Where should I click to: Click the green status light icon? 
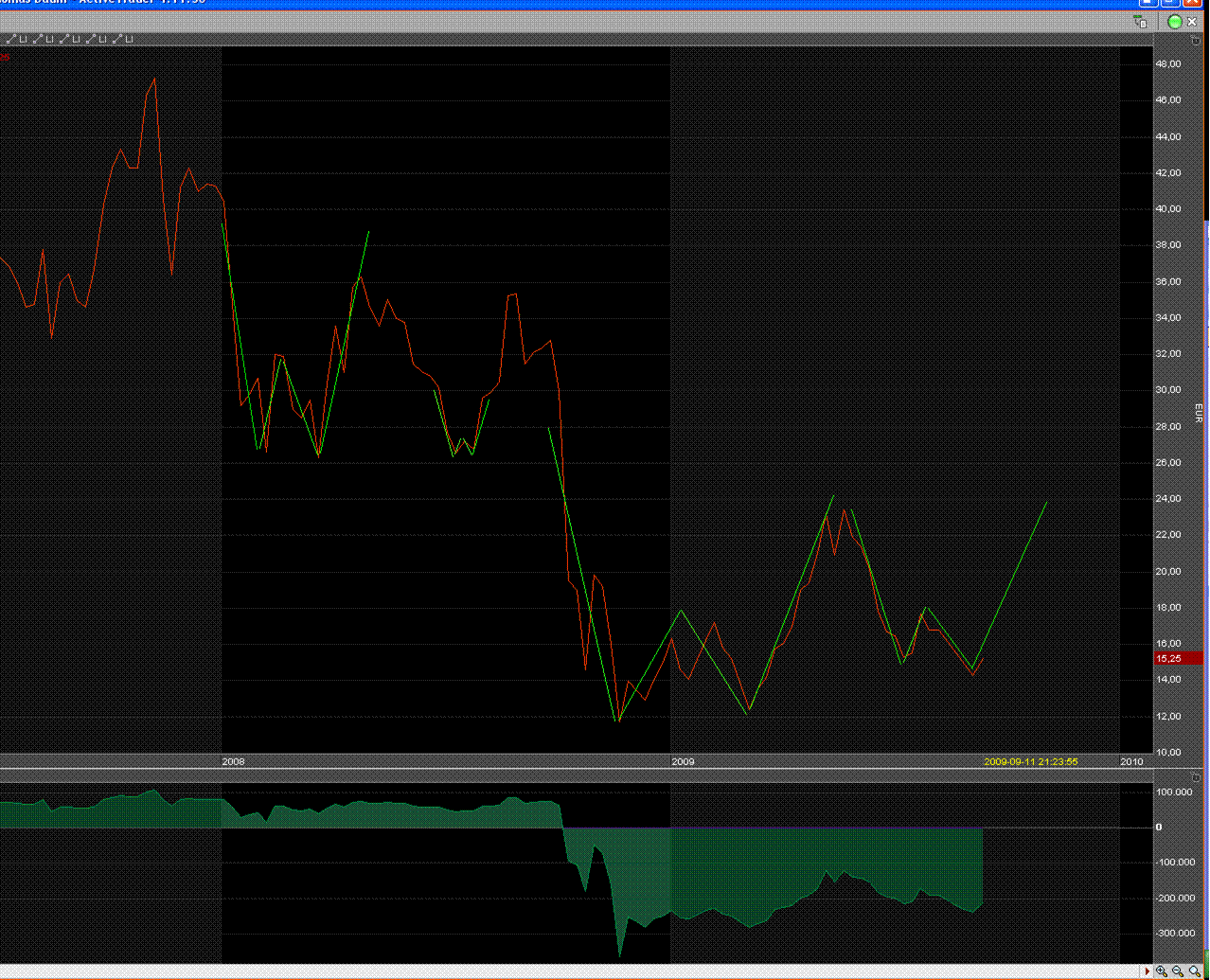[x=1175, y=22]
